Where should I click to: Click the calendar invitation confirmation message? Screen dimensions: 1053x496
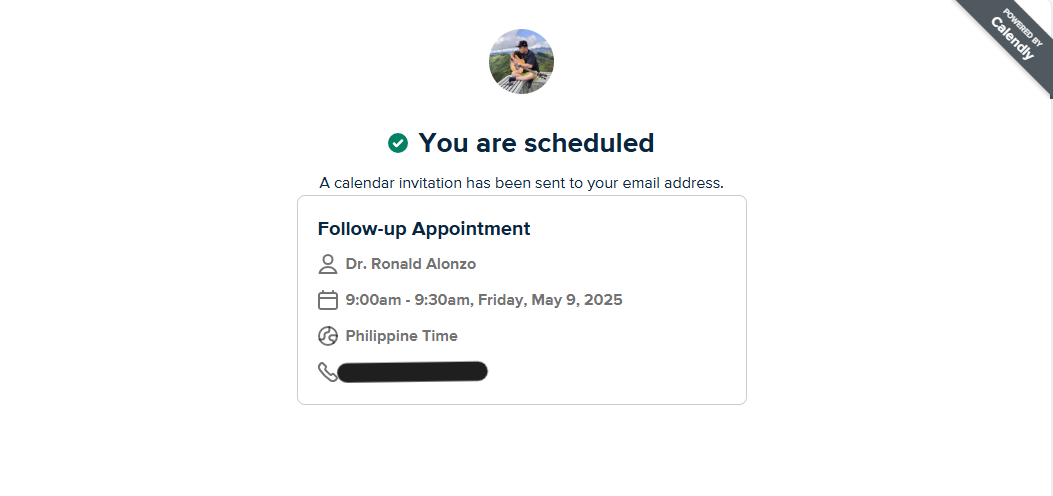point(521,183)
